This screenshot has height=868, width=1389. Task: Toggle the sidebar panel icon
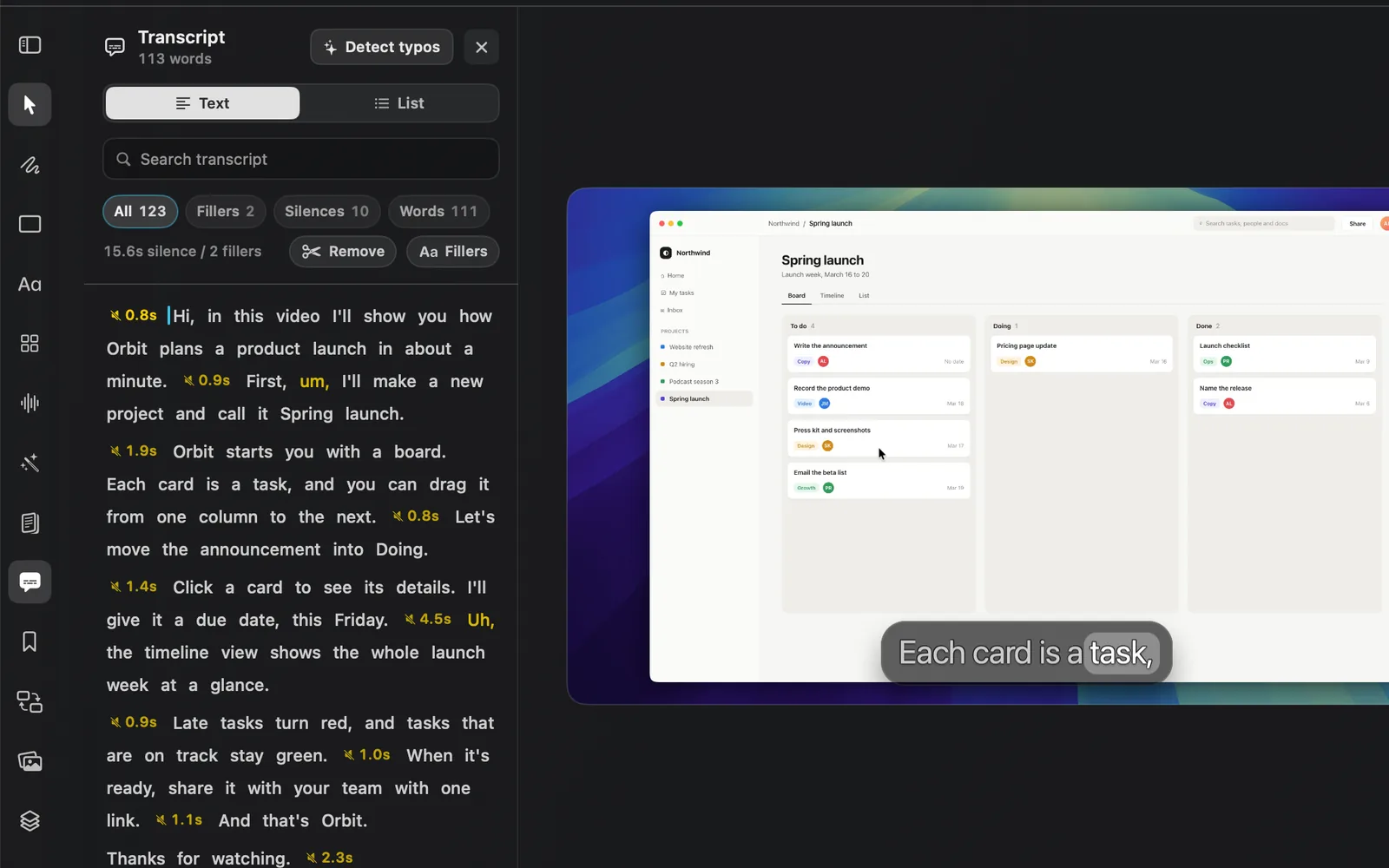30,45
